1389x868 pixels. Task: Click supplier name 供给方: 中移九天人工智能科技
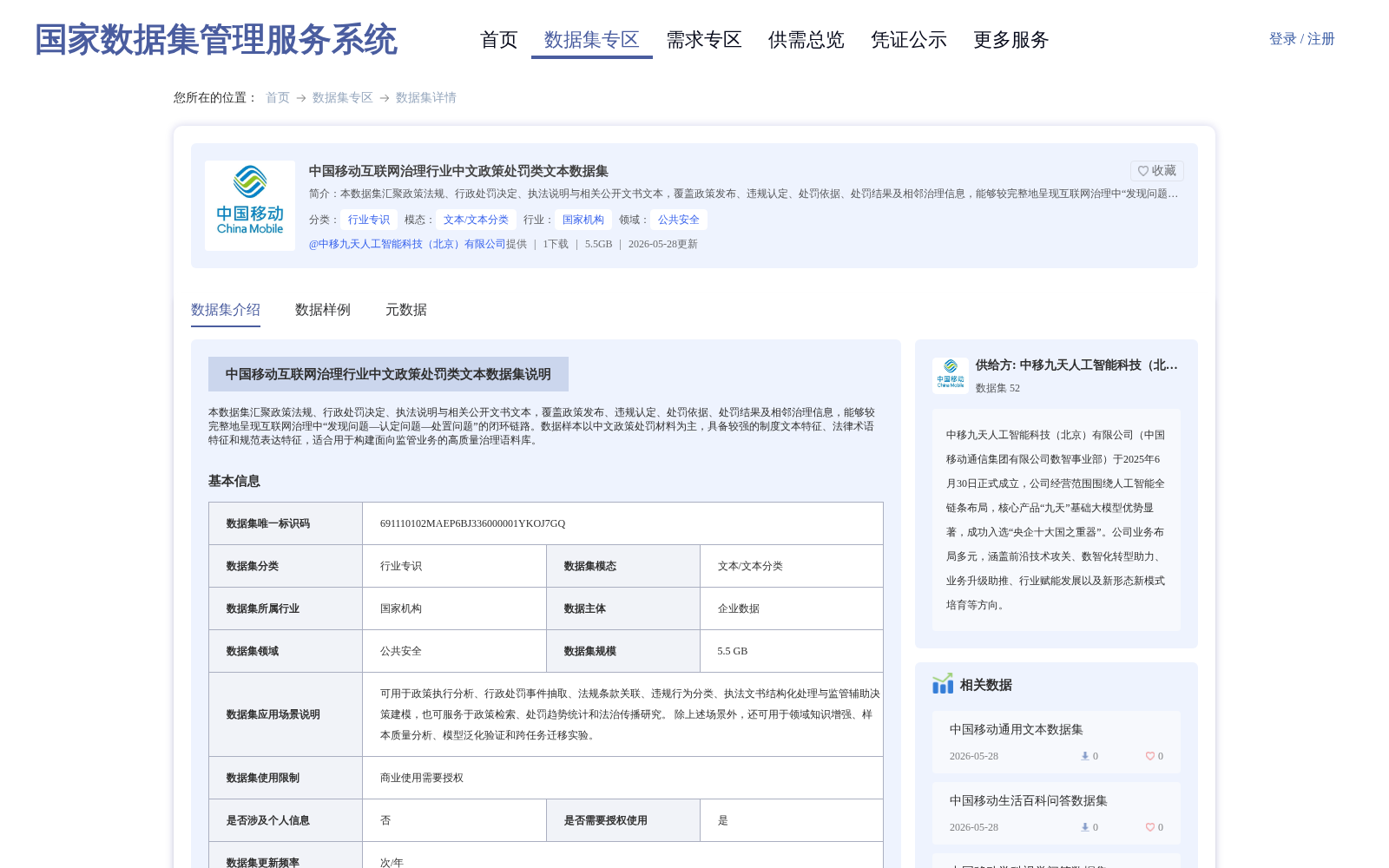pos(1076,365)
